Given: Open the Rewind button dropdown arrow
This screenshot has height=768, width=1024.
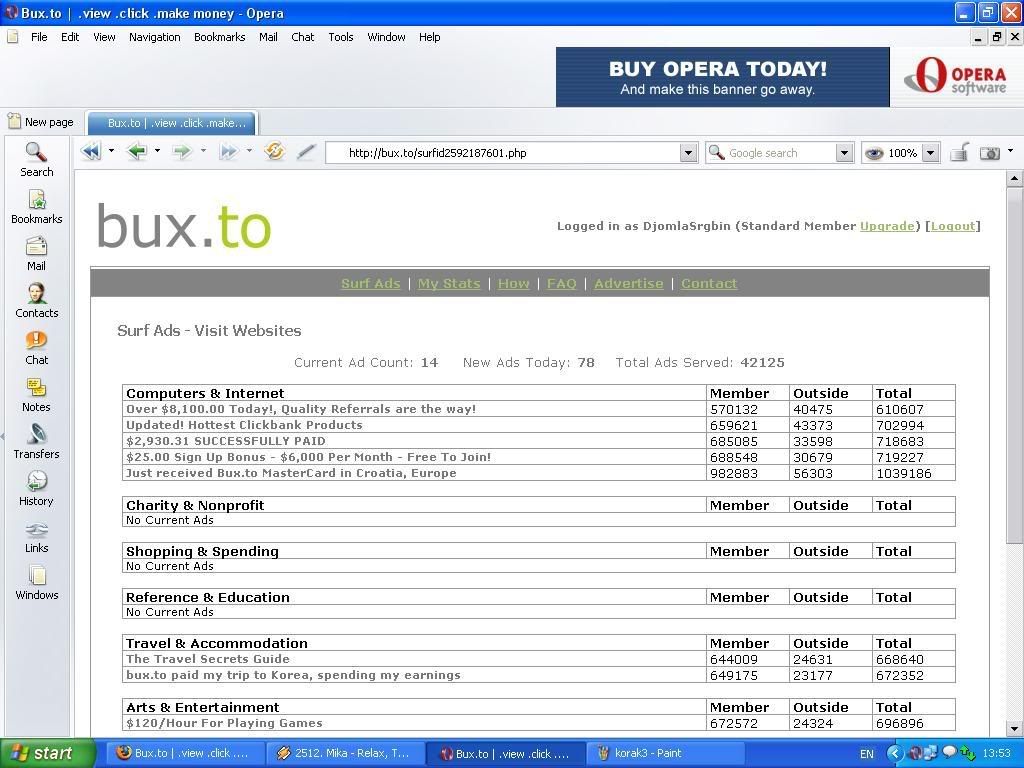Looking at the screenshot, I should tap(111, 151).
